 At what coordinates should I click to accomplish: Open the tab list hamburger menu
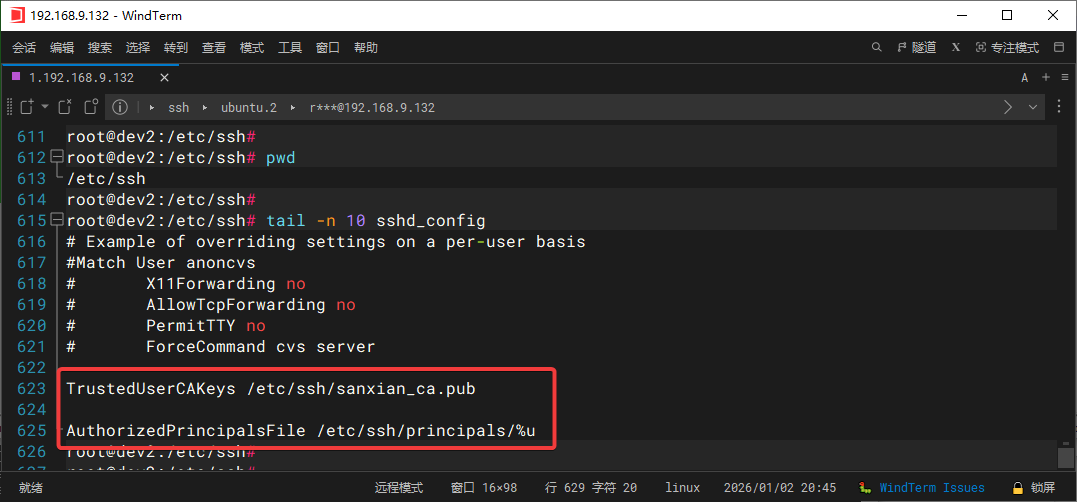pos(1063,77)
